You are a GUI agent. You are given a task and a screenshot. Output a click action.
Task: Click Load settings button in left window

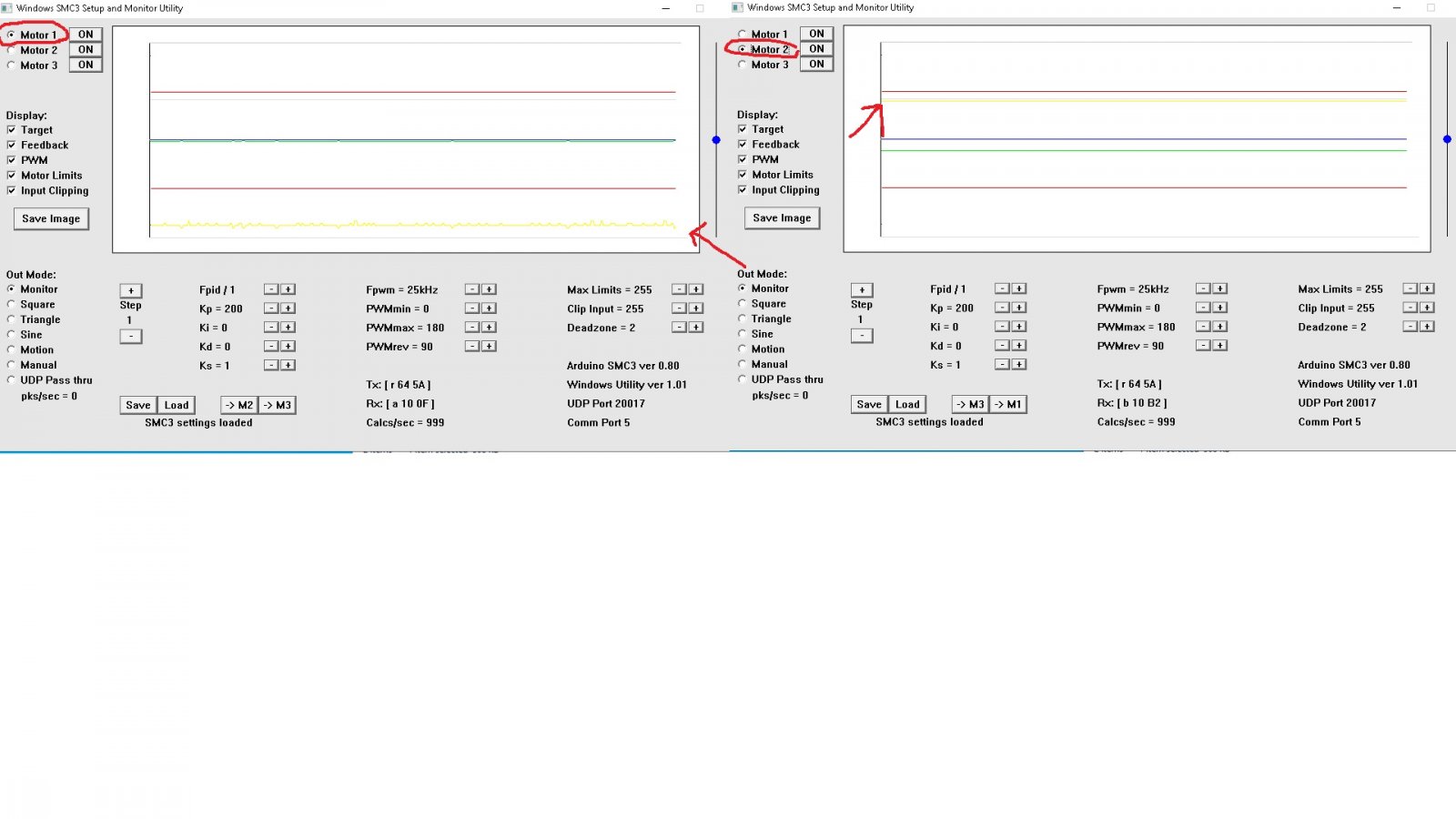(x=177, y=406)
